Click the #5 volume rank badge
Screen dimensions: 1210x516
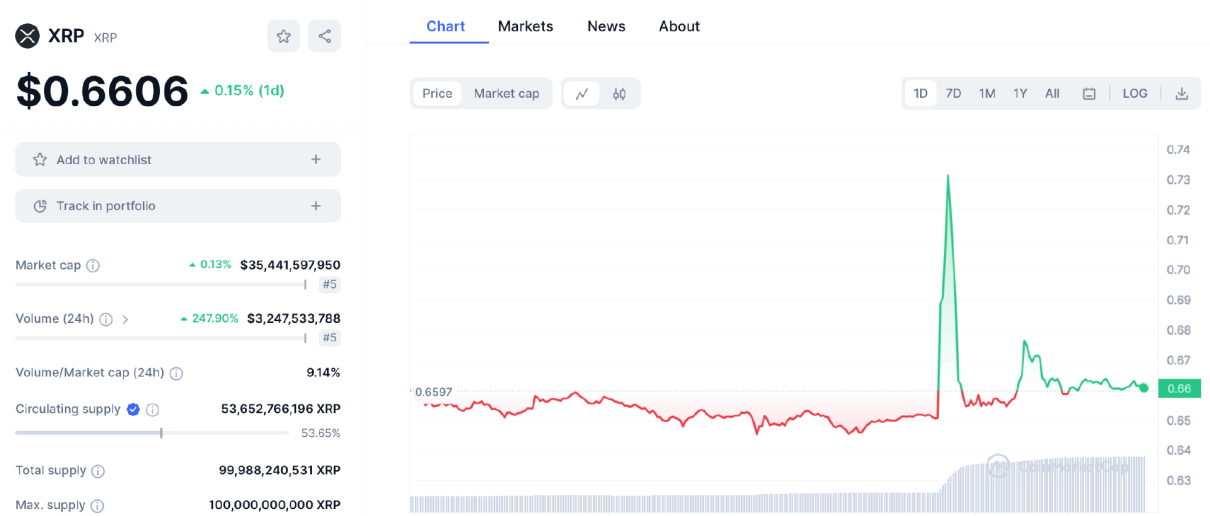coord(329,338)
